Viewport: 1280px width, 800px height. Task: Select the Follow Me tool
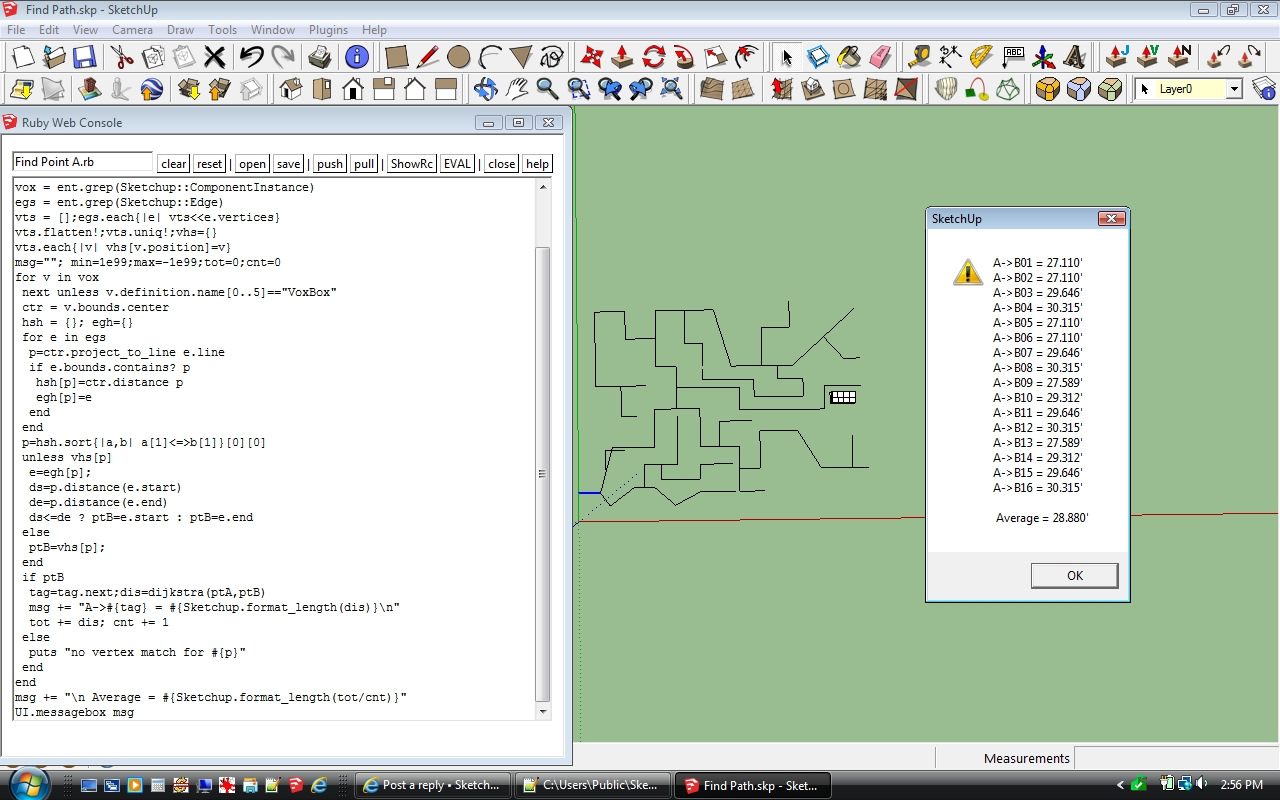click(x=685, y=57)
